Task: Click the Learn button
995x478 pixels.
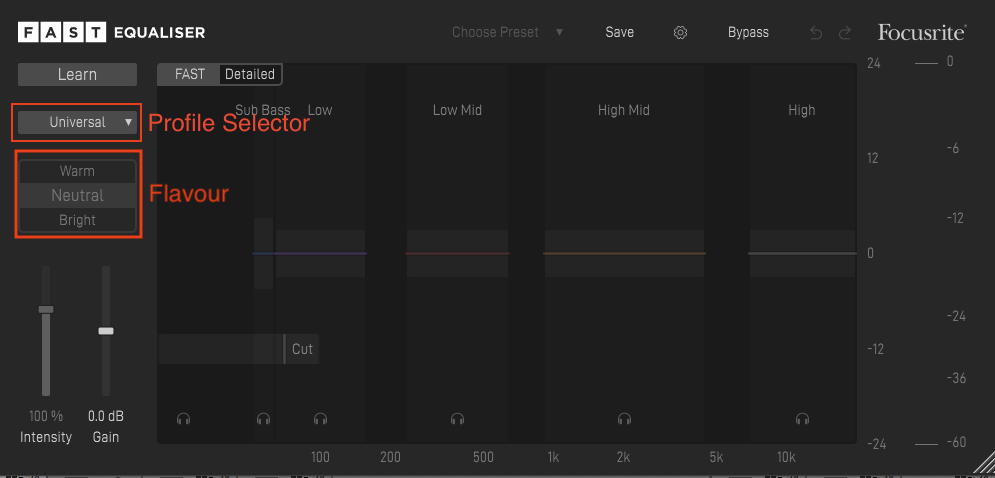Action: [77, 74]
